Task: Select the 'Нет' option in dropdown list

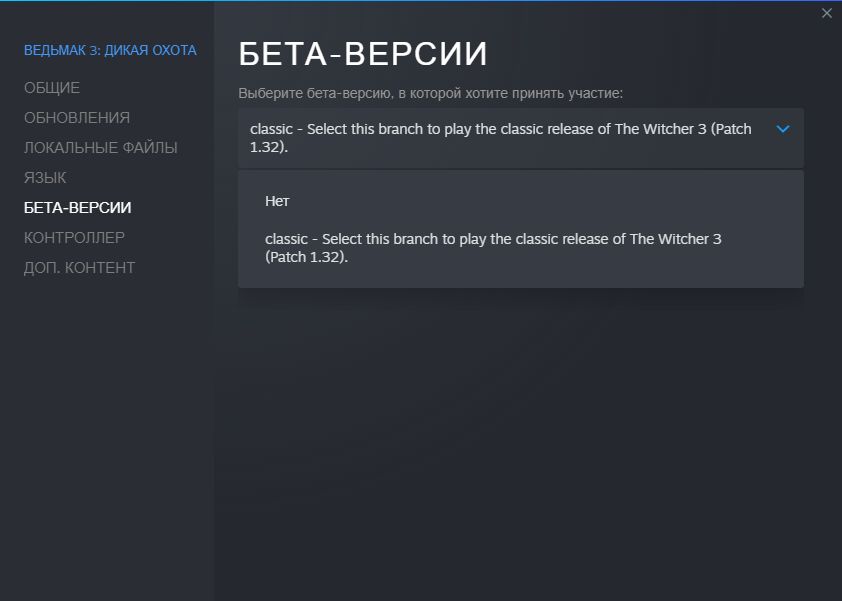Action: [x=277, y=201]
